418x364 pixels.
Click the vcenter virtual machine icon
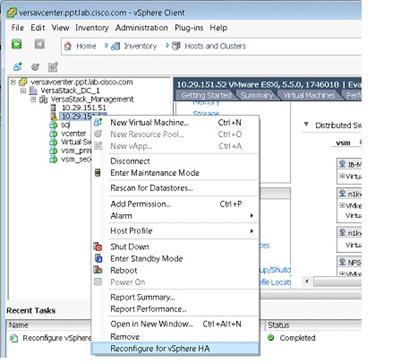pos(53,133)
